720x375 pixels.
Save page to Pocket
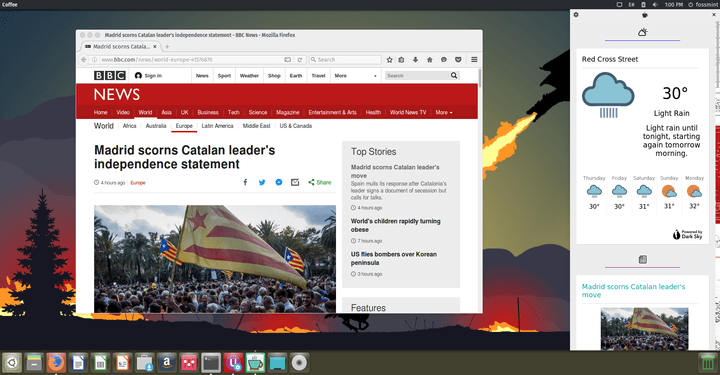[x=458, y=60]
